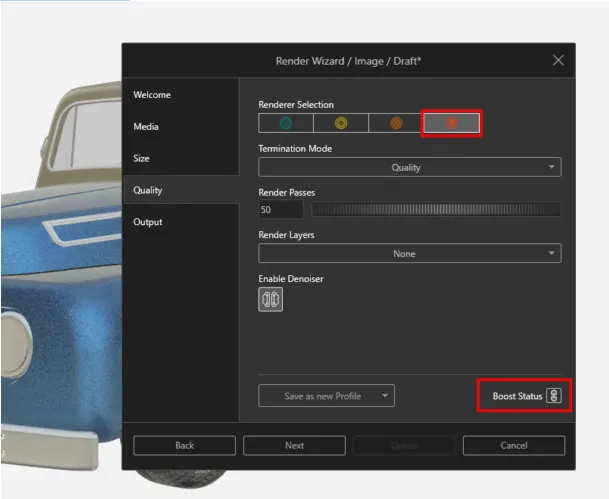Screen dimensions: 609x499
Task: Select the red renderer option
Action: point(451,123)
